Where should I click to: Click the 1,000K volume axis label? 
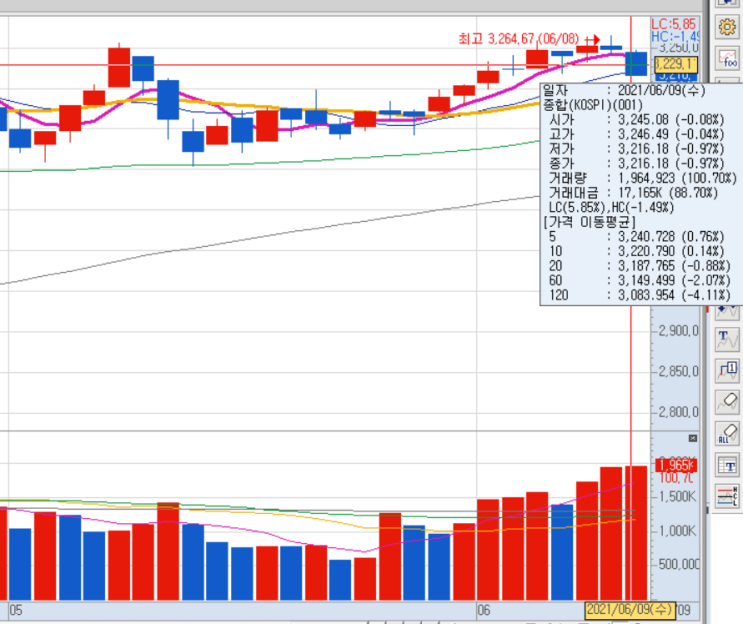pyautogui.click(x=678, y=531)
